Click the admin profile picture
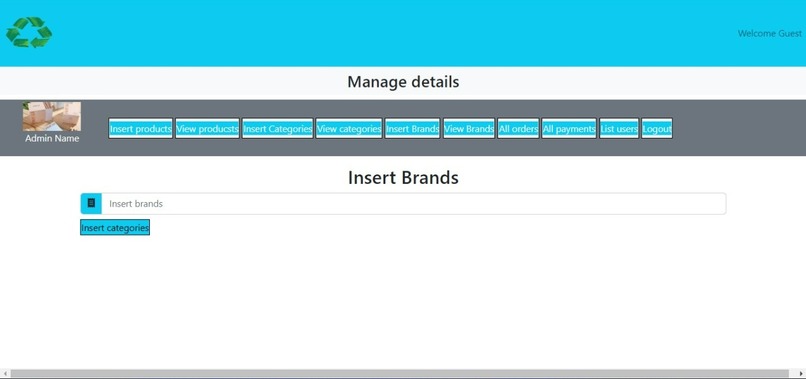Image resolution: width=806 pixels, height=379 pixels. click(x=51, y=116)
